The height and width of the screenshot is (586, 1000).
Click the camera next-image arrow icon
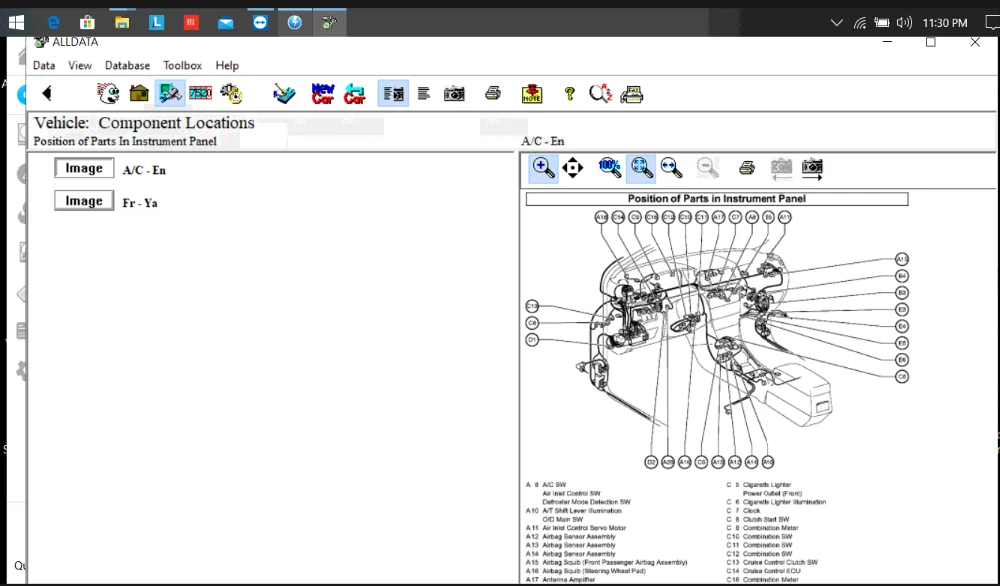coord(812,169)
